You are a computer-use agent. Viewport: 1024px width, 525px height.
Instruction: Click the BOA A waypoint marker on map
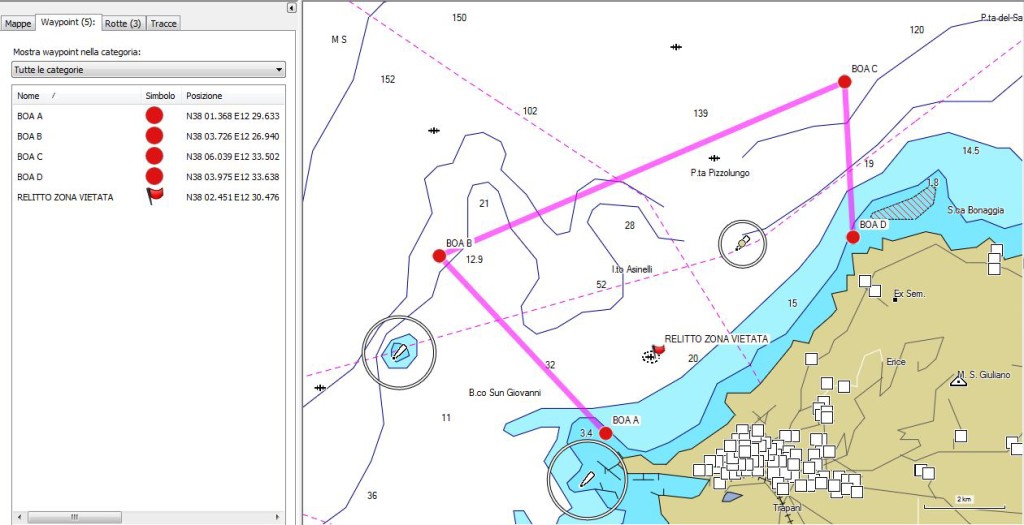[x=605, y=433]
